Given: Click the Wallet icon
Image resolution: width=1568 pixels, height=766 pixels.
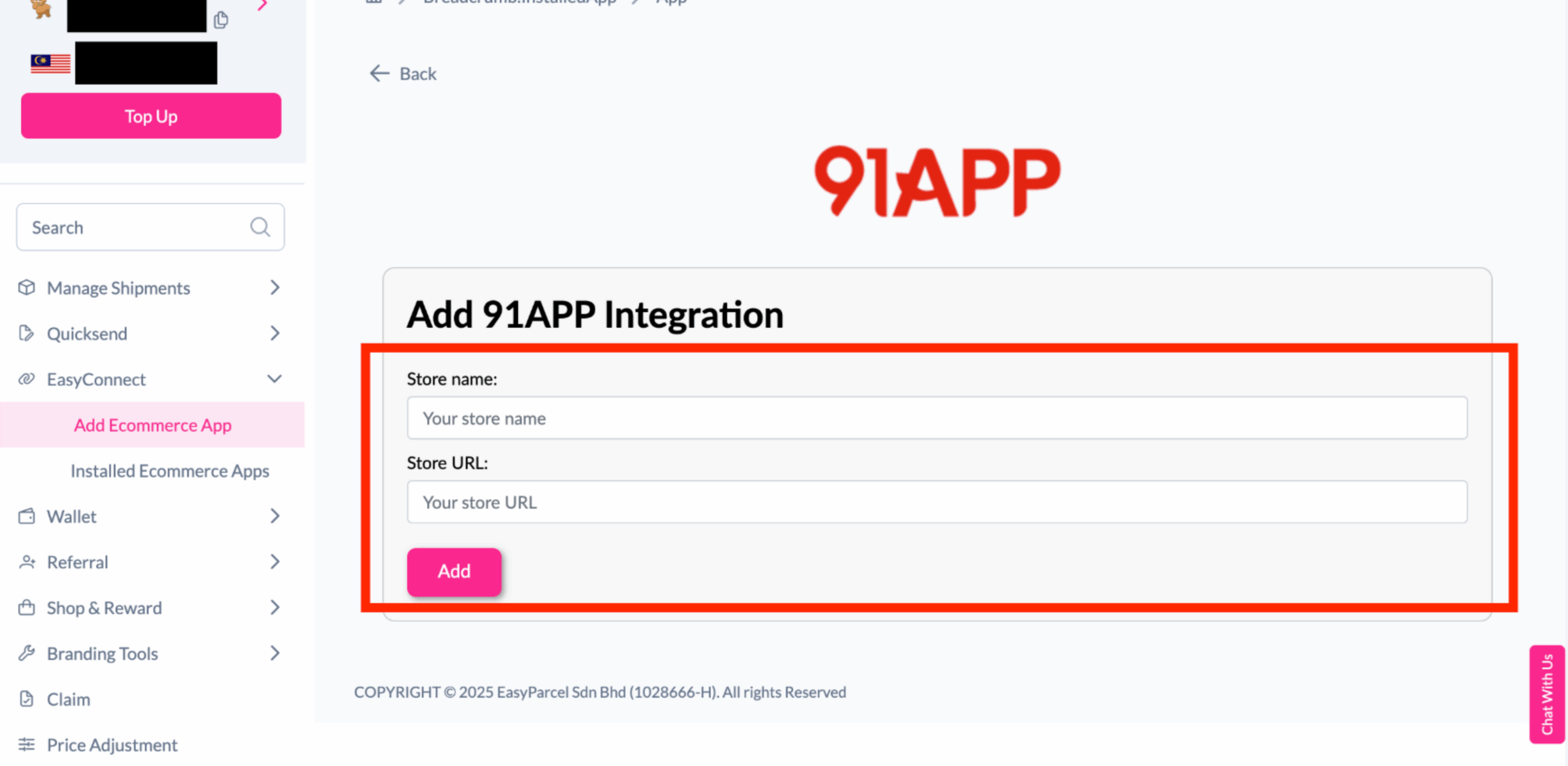Looking at the screenshot, I should (x=26, y=516).
